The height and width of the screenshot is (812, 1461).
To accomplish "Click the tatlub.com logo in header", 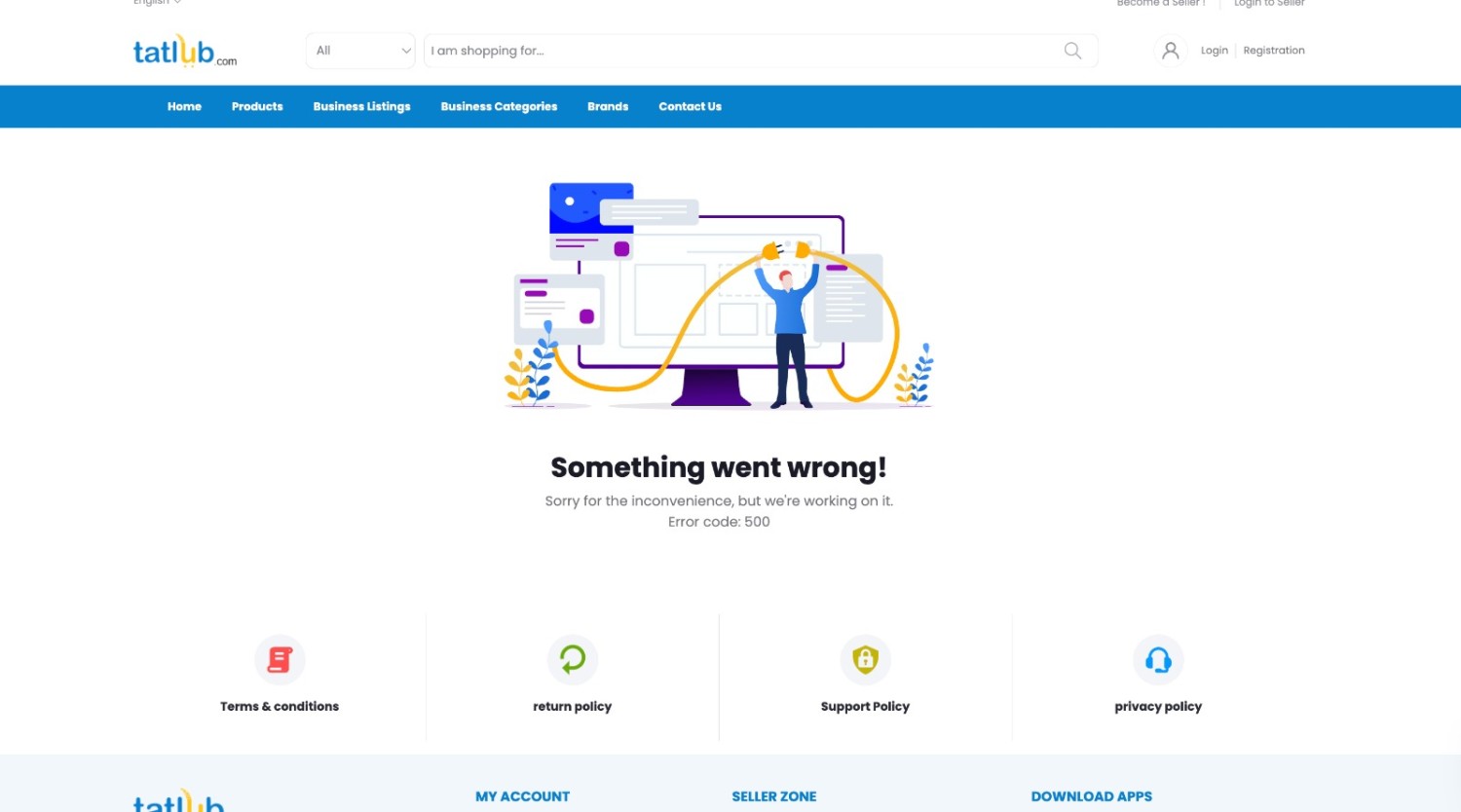I will tap(184, 51).
